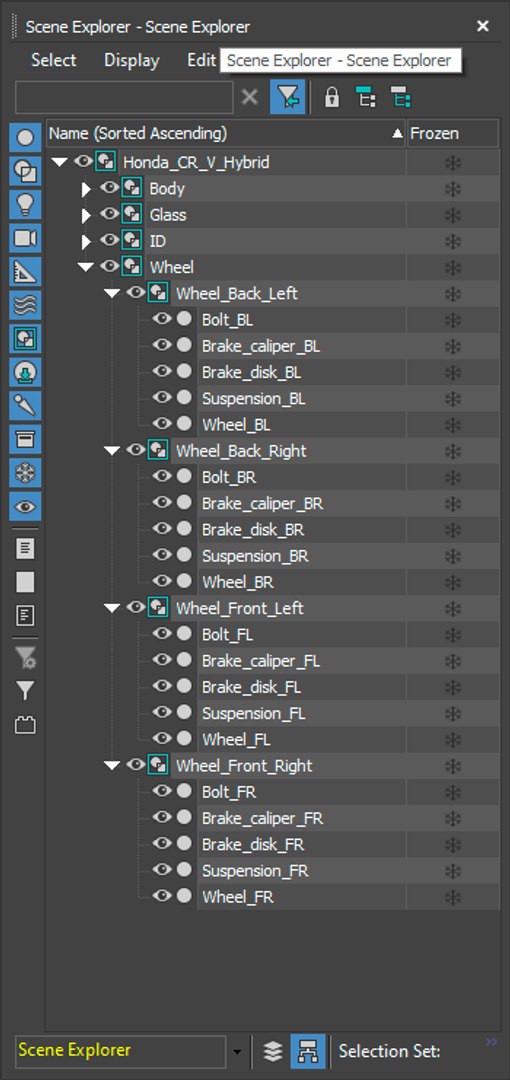Toggle Display Helpers filter icon
This screenshot has width=510, height=1080.
[x=26, y=271]
